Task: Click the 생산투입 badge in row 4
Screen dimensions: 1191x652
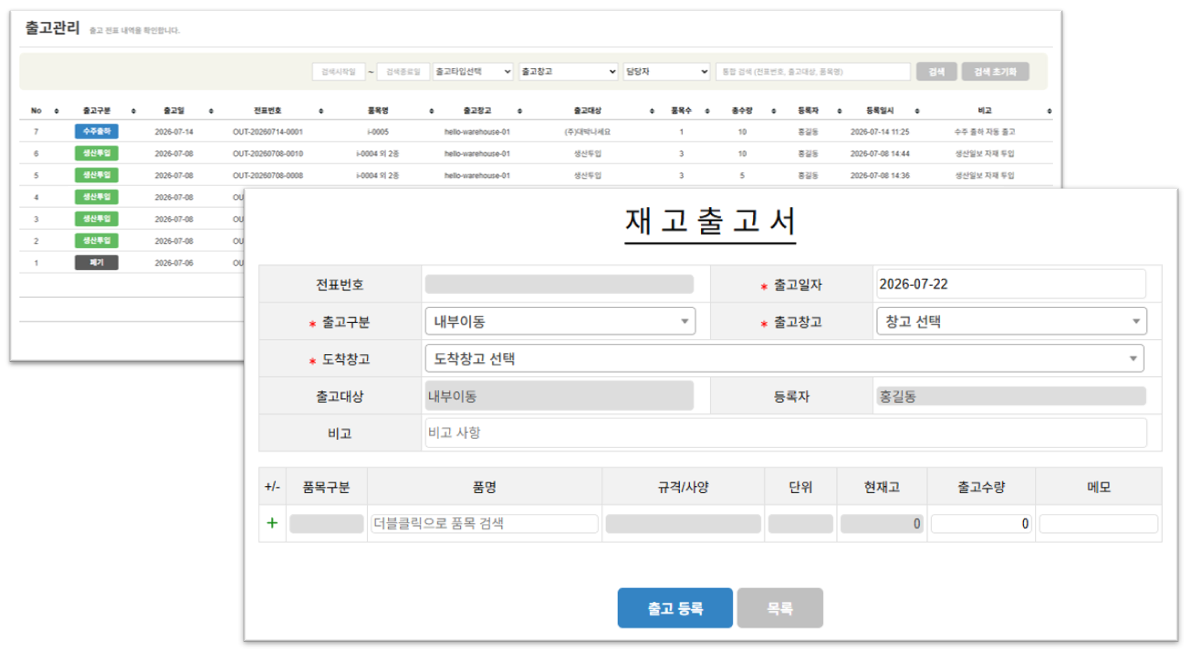Action: click(x=96, y=197)
